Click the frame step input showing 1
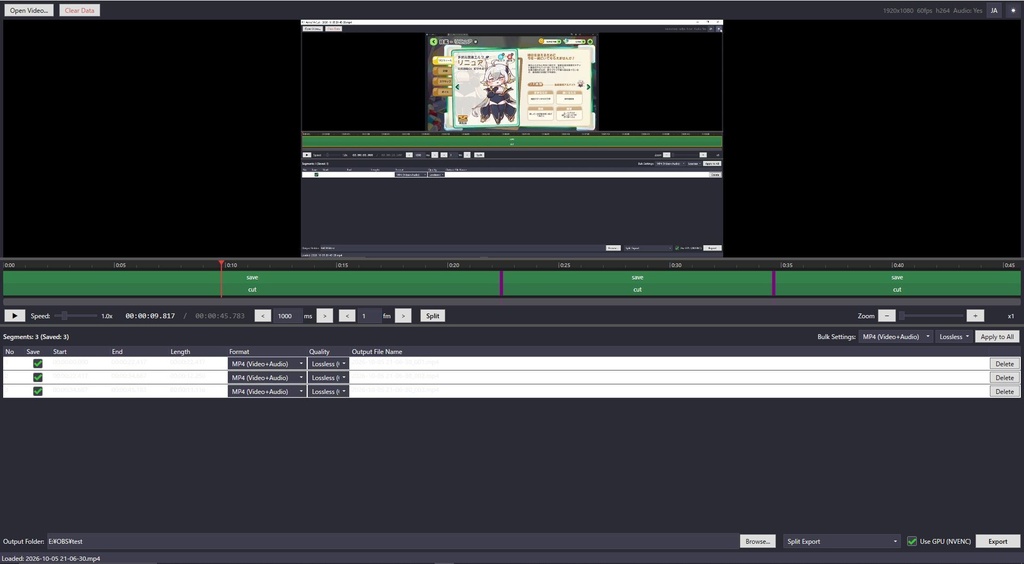Image resolution: width=1024 pixels, height=564 pixels. tap(368, 316)
